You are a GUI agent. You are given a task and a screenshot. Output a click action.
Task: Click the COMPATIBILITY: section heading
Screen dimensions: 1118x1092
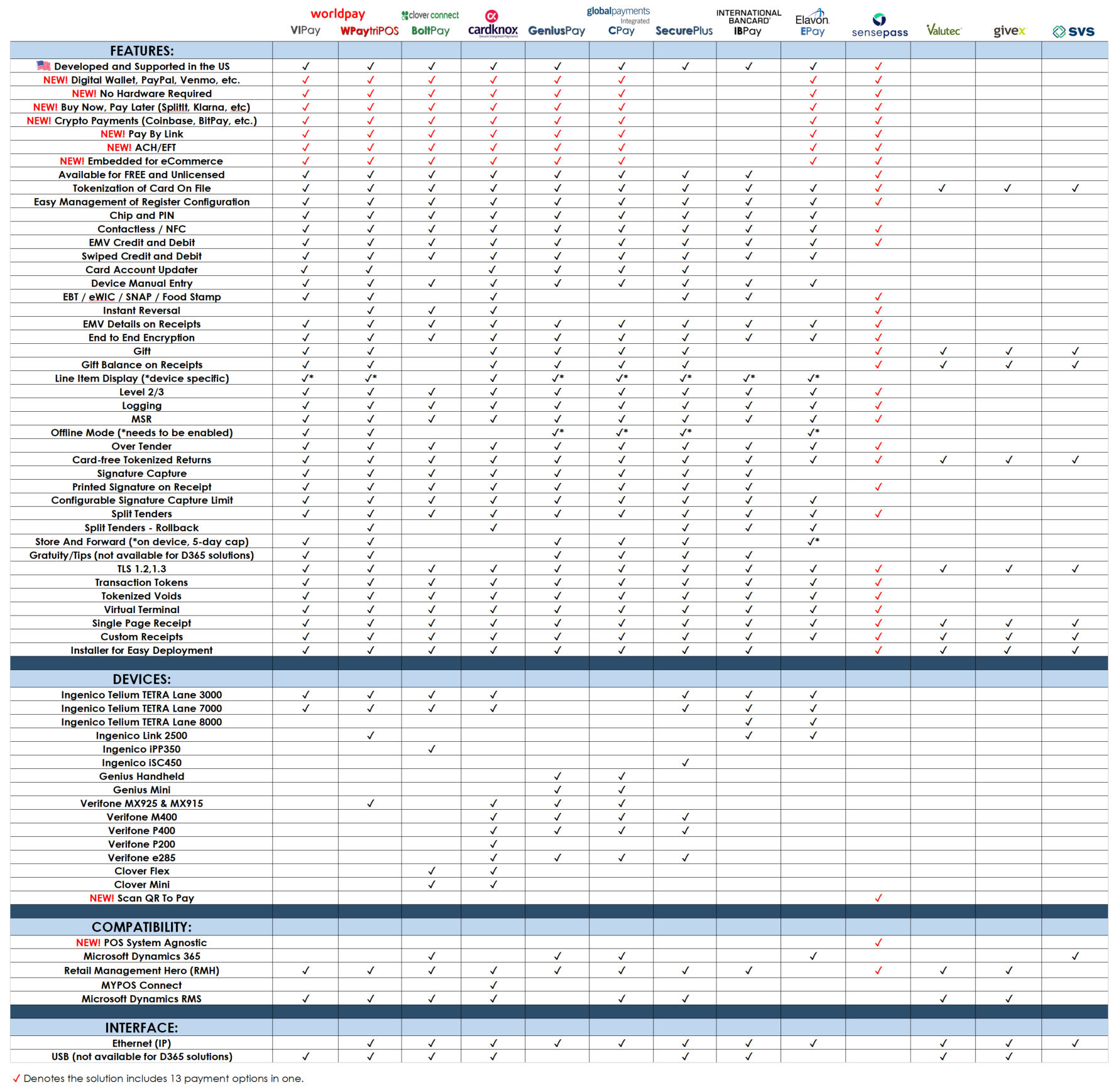coord(142,927)
